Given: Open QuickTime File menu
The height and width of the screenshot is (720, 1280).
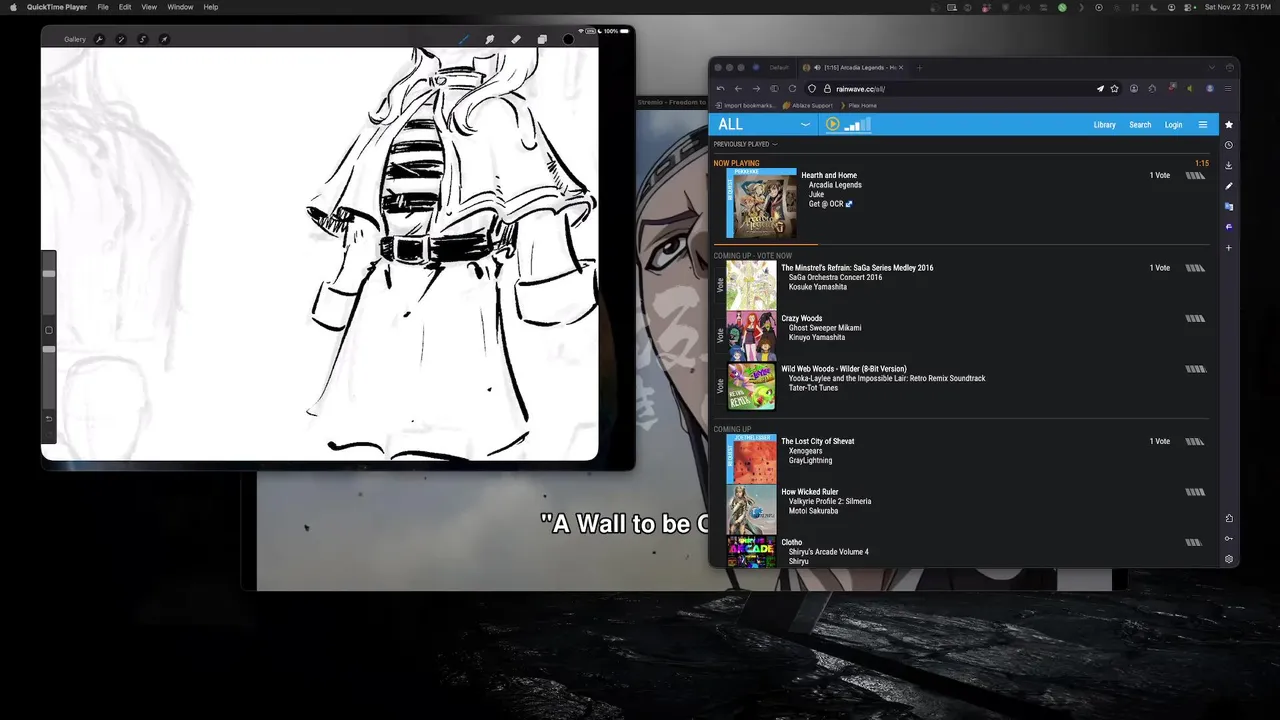Looking at the screenshot, I should click(x=103, y=7).
